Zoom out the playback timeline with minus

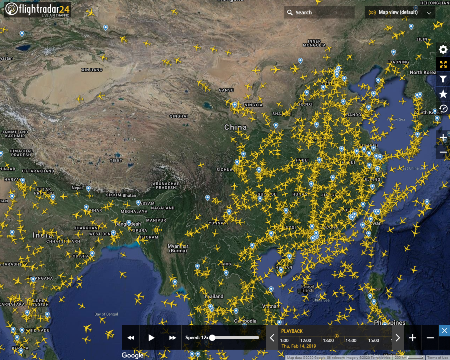click(x=430, y=338)
